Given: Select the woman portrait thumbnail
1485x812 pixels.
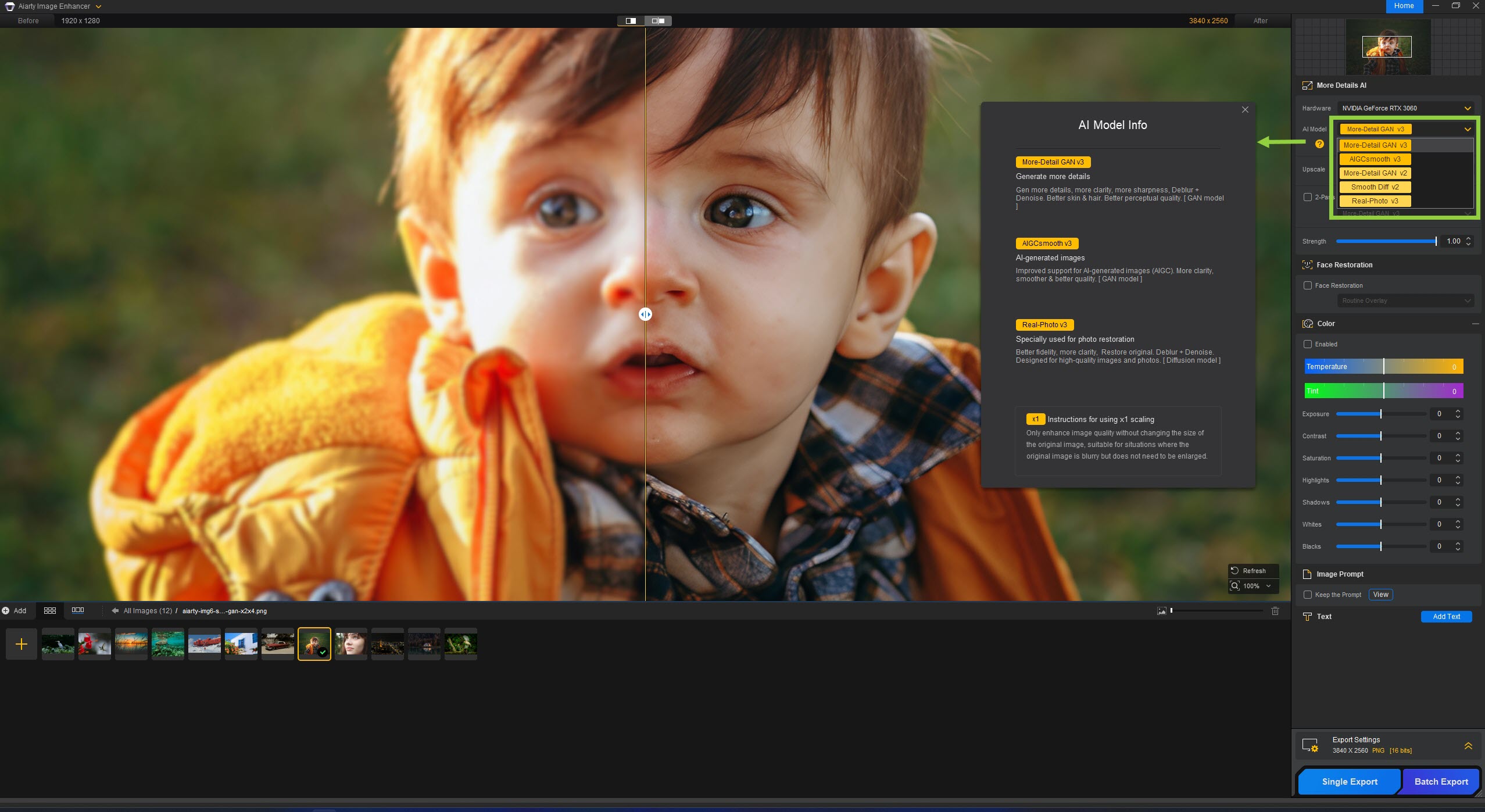Looking at the screenshot, I should (x=351, y=644).
